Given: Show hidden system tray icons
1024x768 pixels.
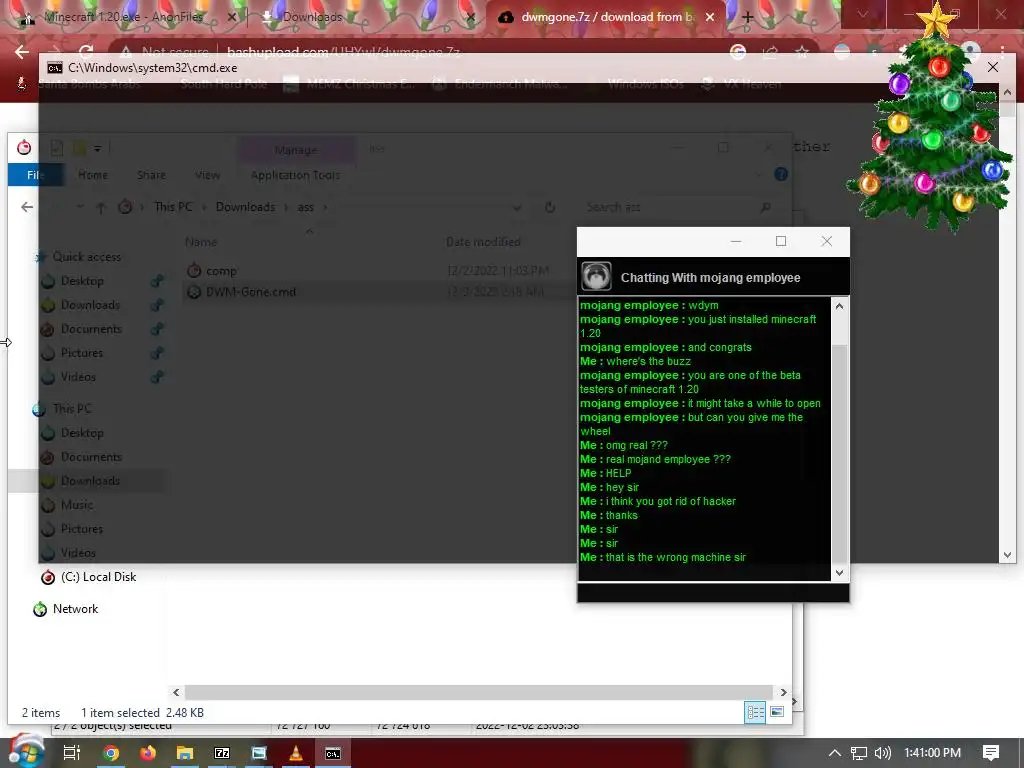Looking at the screenshot, I should pos(835,753).
